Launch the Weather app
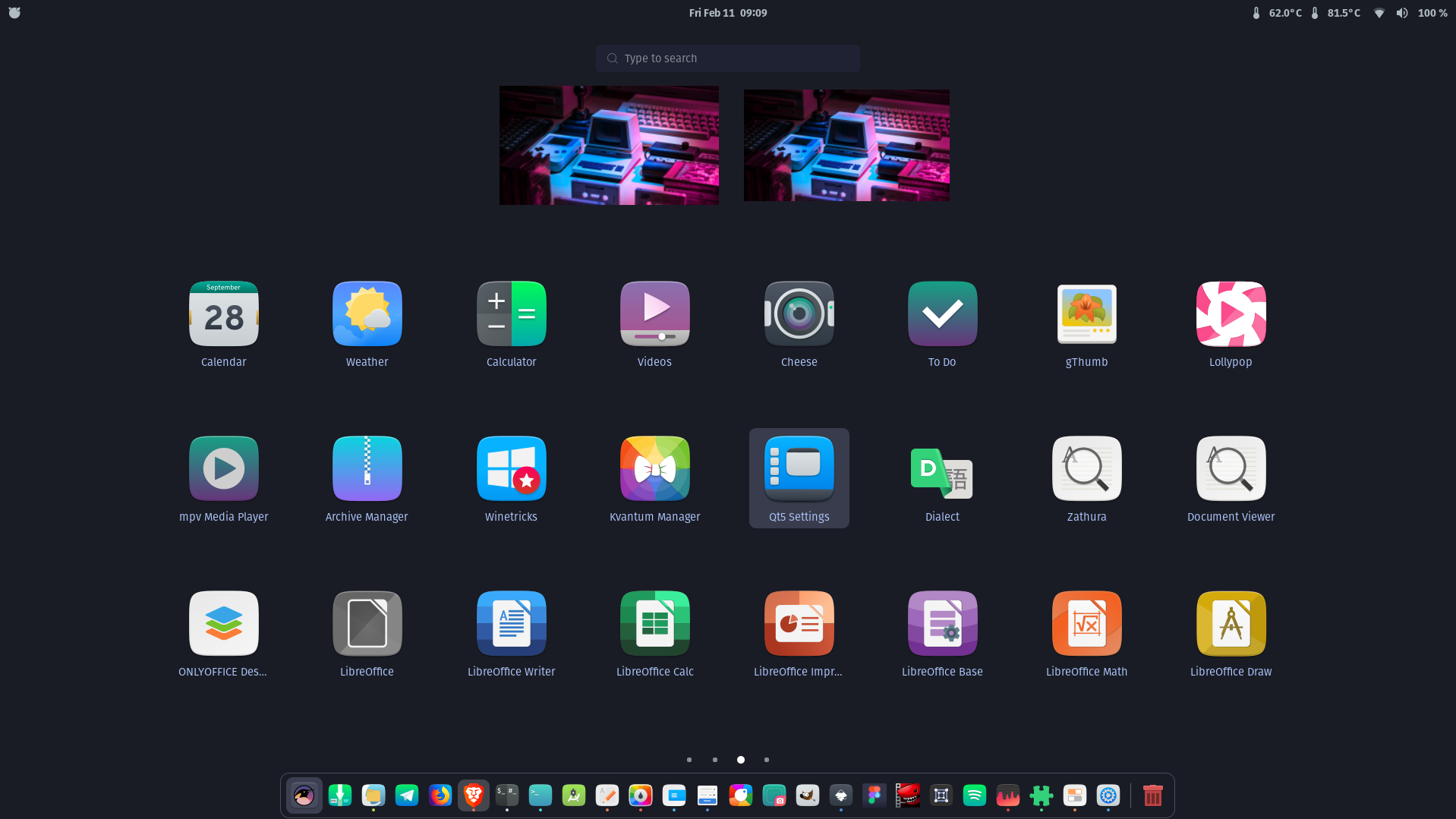Viewport: 1456px width, 819px height. click(367, 313)
